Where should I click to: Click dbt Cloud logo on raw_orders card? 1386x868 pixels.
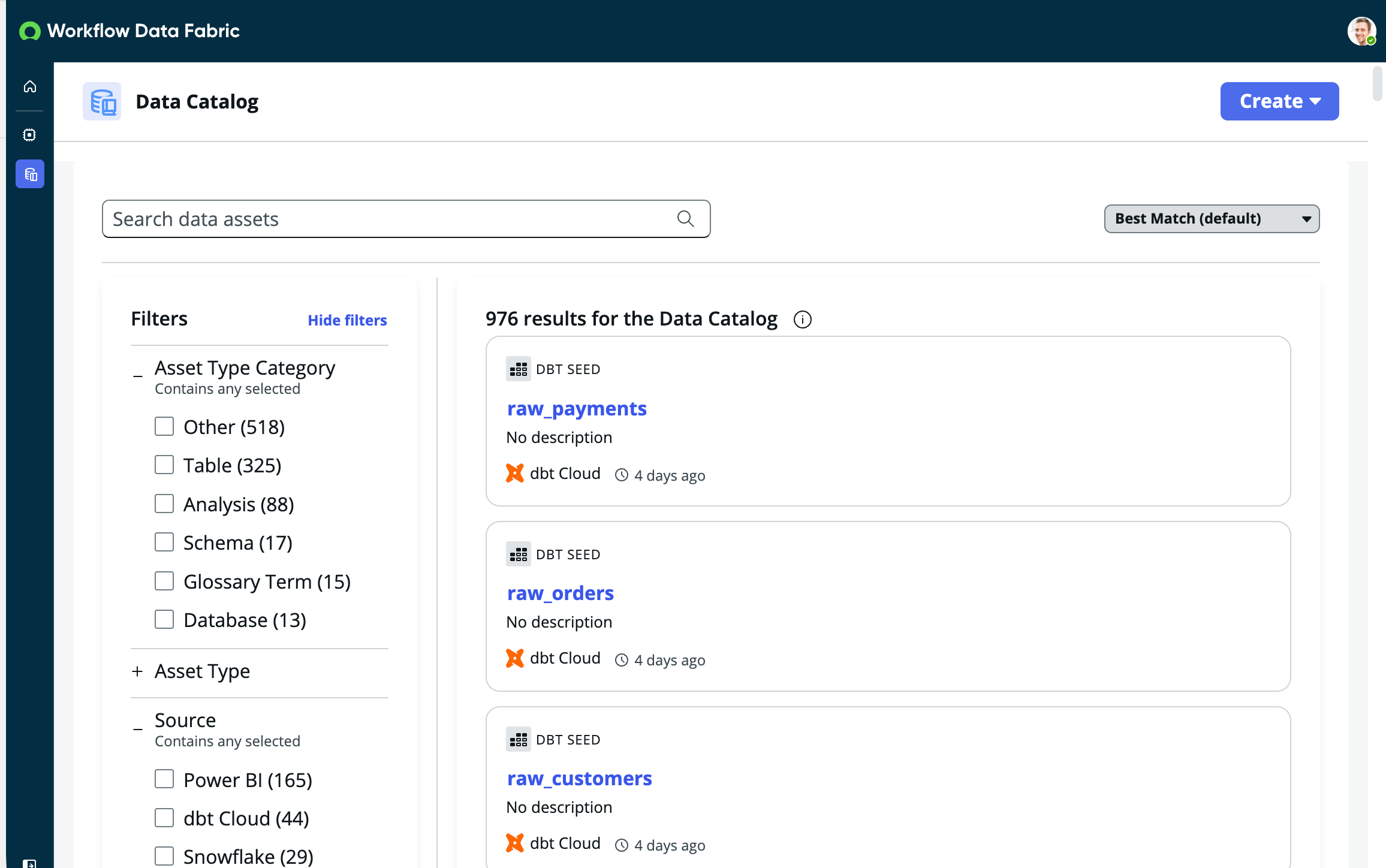pyautogui.click(x=515, y=658)
